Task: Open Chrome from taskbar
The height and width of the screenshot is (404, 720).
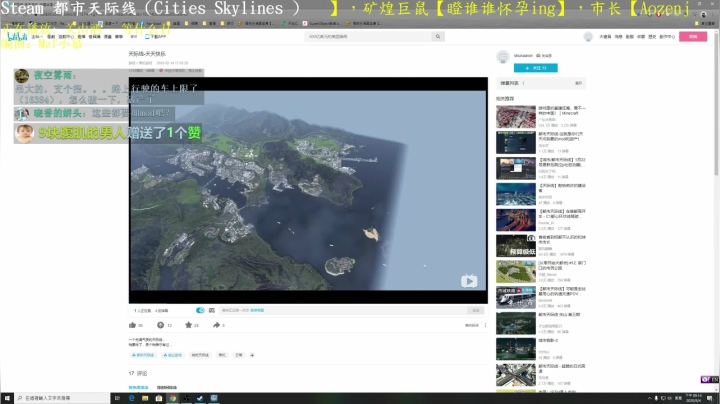Action: point(173,398)
